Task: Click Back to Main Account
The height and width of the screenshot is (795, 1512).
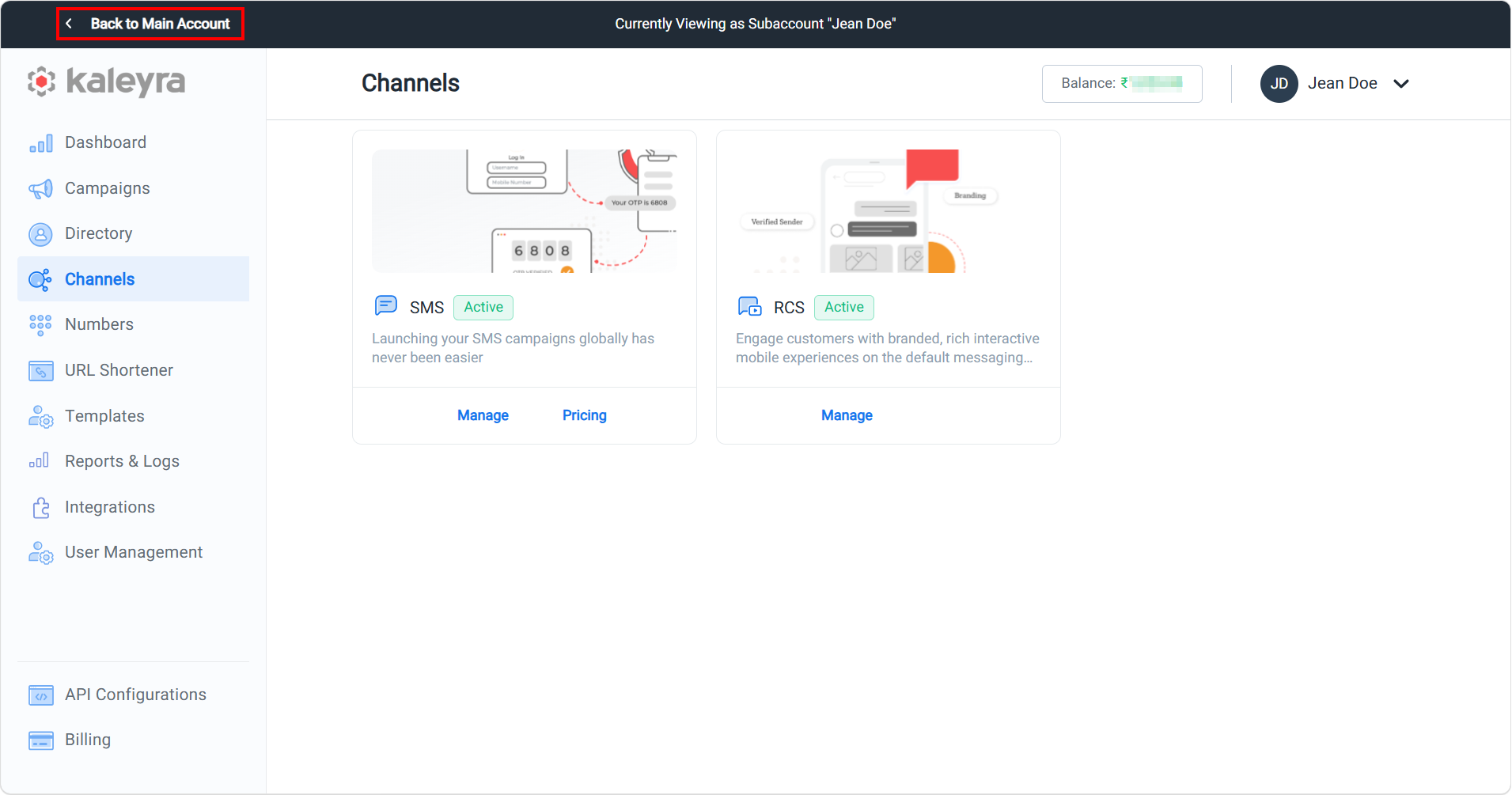Action: coord(150,24)
